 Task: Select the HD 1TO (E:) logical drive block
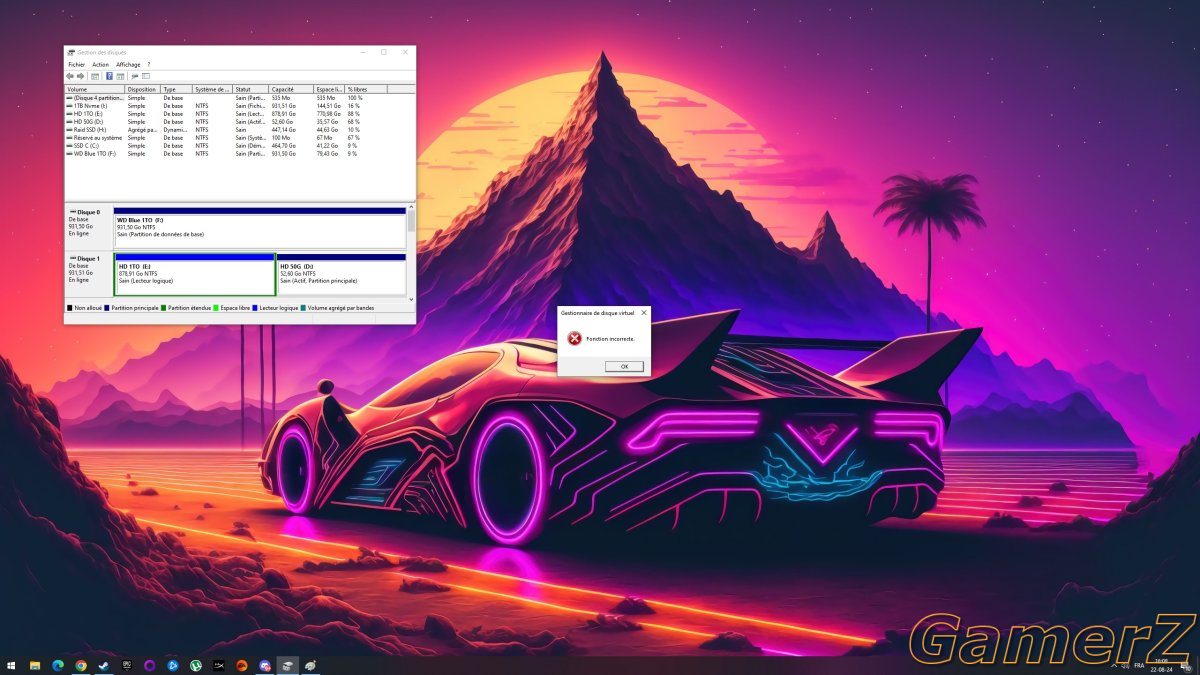point(195,275)
